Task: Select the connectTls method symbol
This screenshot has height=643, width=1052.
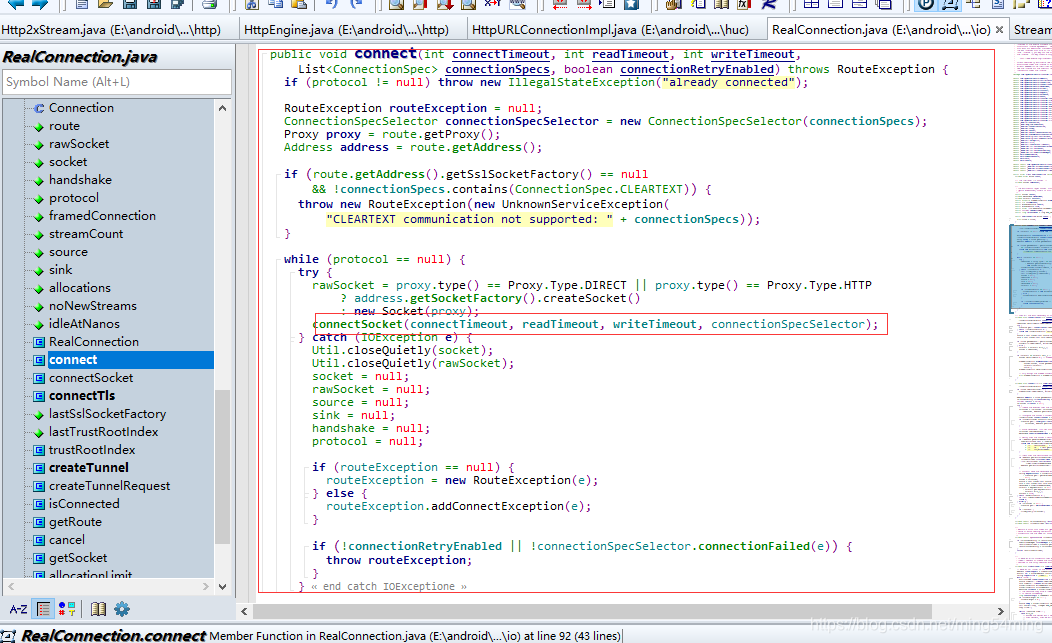Action: (81, 395)
